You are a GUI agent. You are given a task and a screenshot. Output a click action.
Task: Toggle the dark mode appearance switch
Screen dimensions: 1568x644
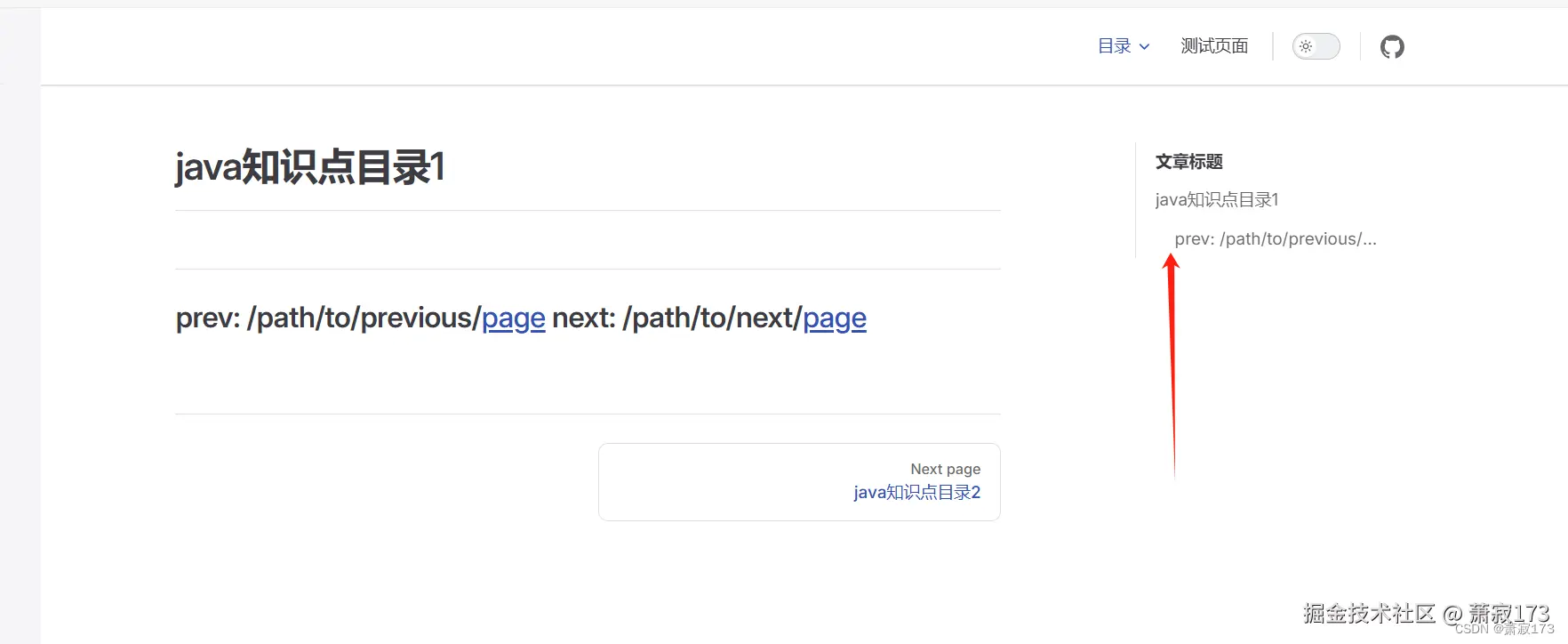(1316, 46)
